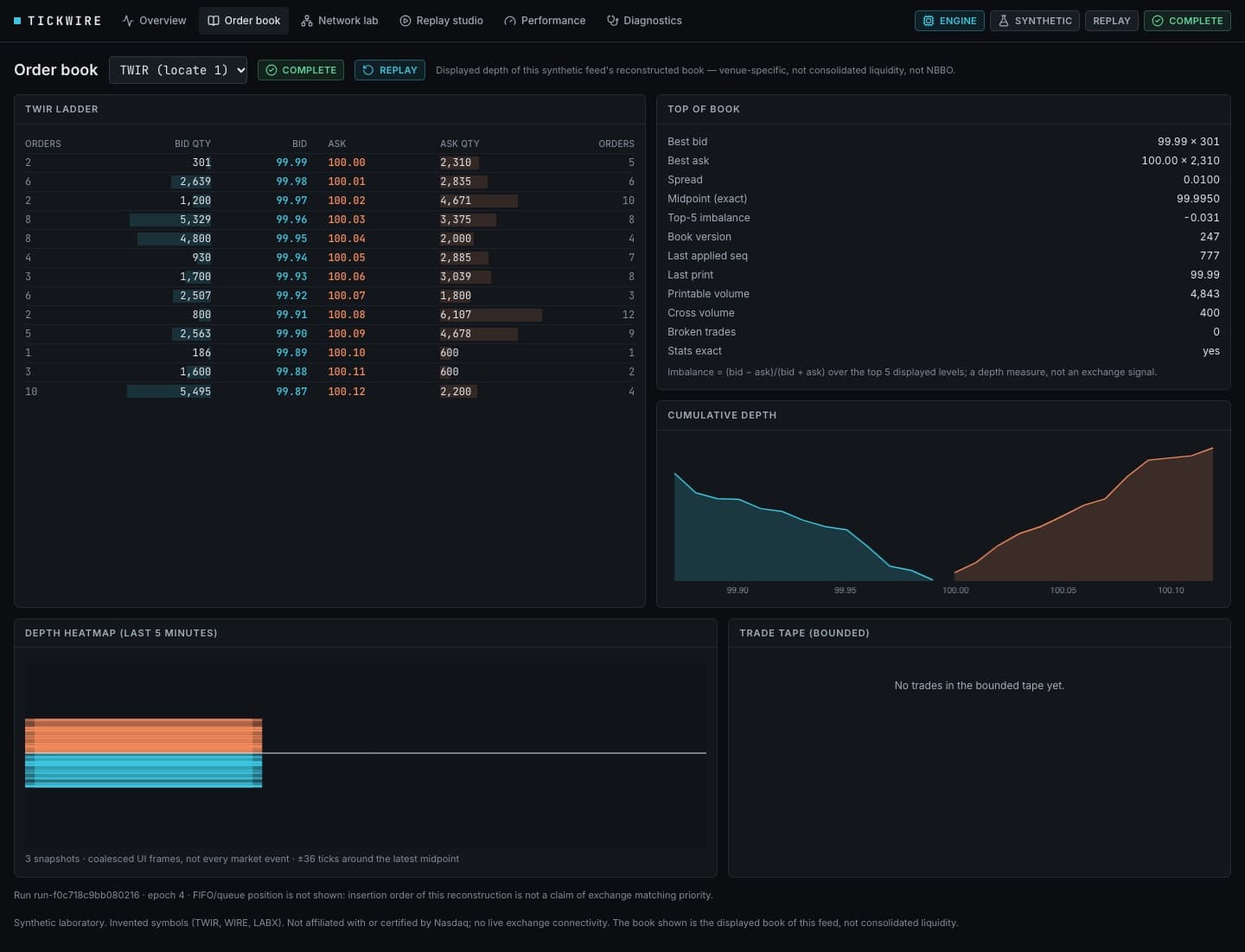Click best ask price 100.00 in ladder
This screenshot has height=952, width=1245.
point(347,163)
